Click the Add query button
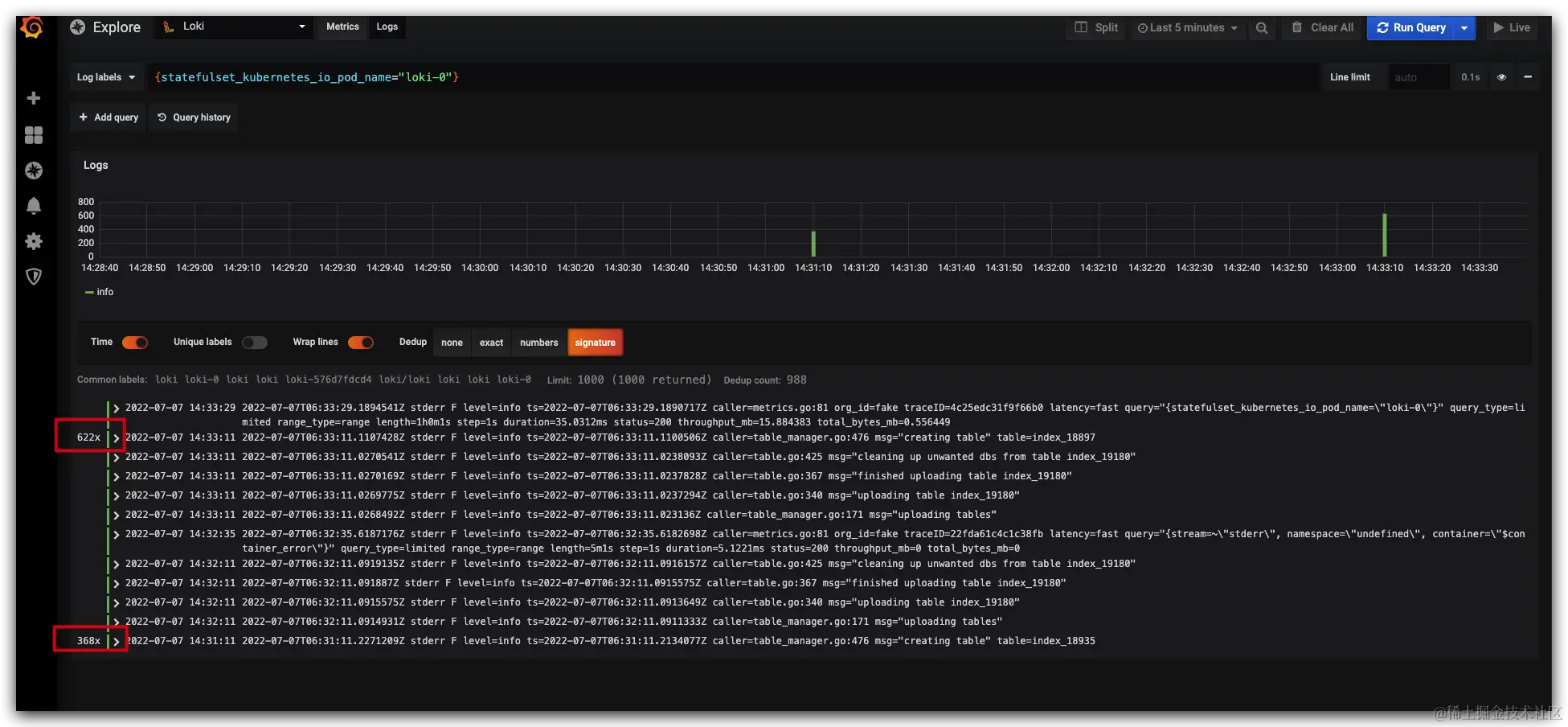This screenshot has height=727, width=1568. coord(108,117)
